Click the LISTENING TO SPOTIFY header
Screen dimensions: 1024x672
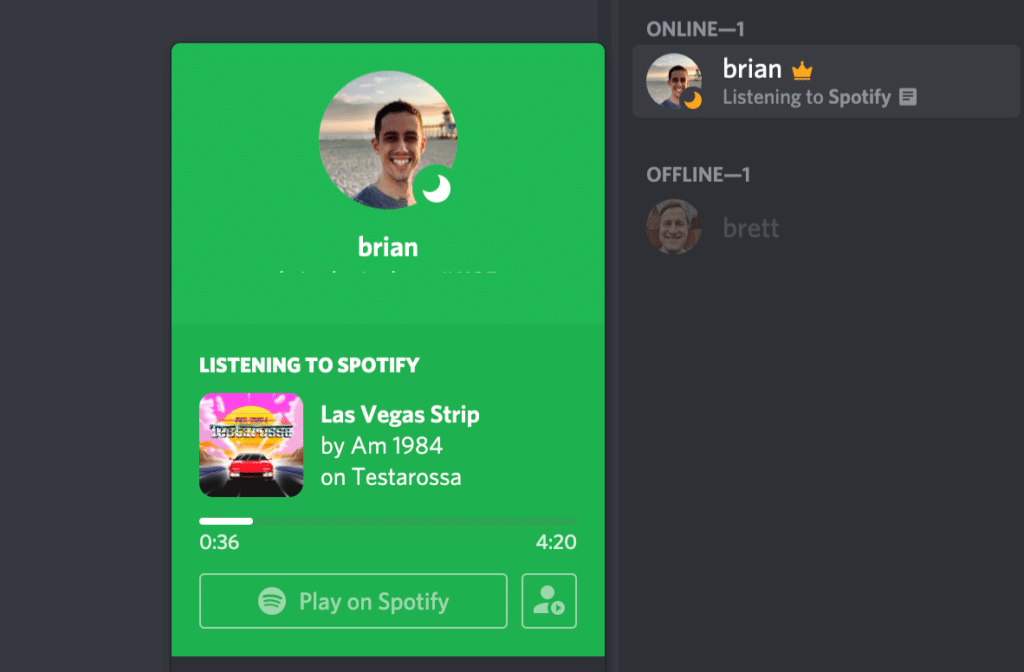[309, 366]
